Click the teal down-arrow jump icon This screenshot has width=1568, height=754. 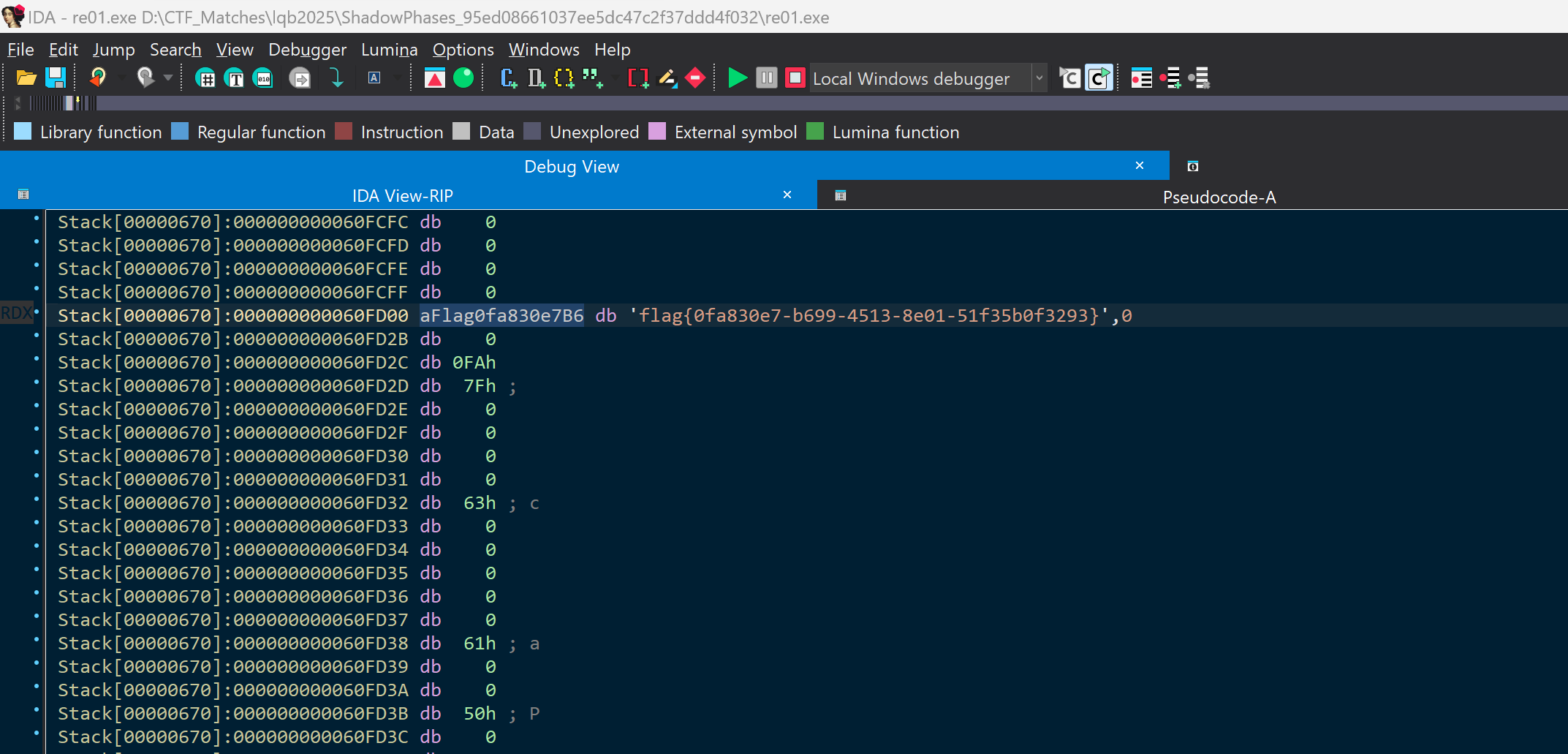click(336, 78)
